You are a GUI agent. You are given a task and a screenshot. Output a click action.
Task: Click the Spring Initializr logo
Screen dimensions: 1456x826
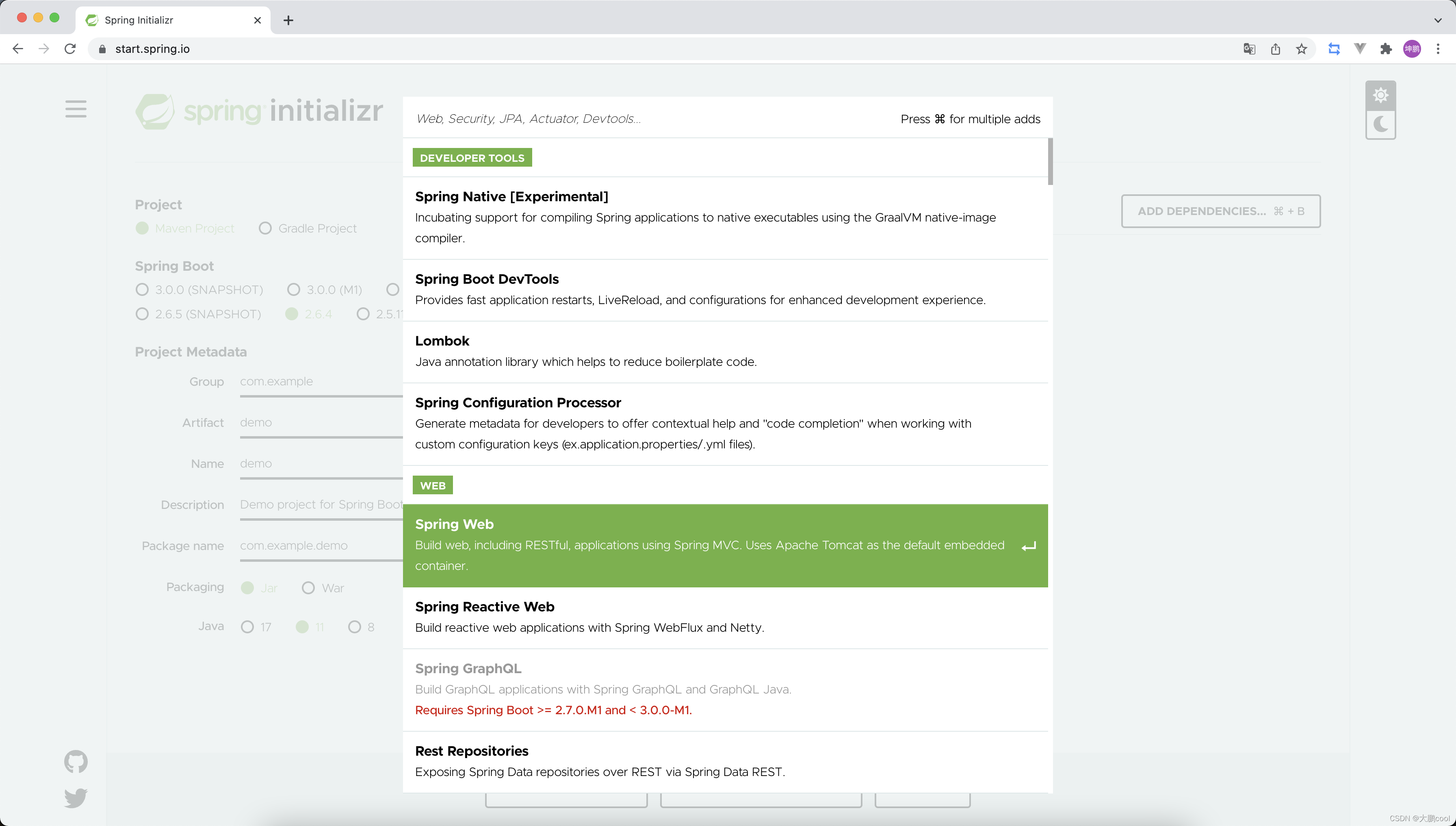click(259, 111)
